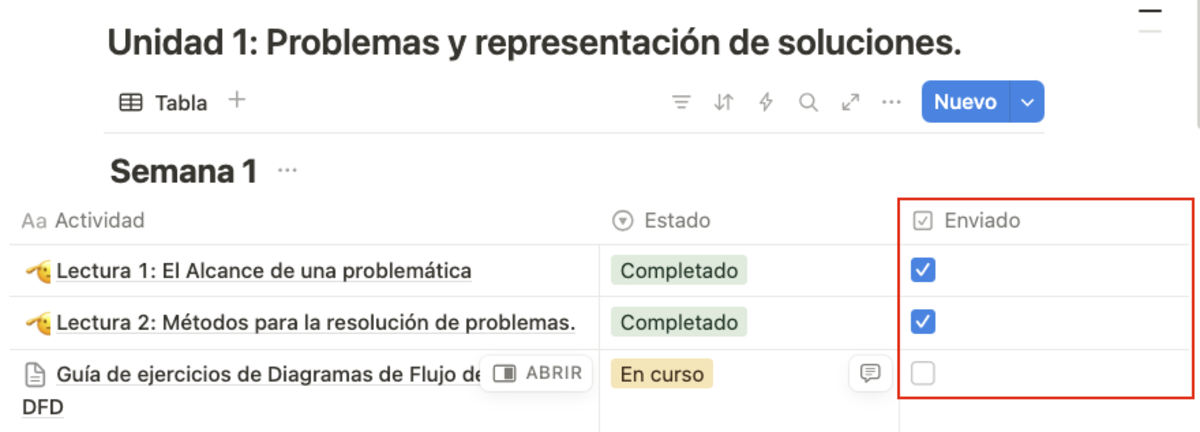
Task: Open the three-dot view options menu
Action: [x=891, y=102]
